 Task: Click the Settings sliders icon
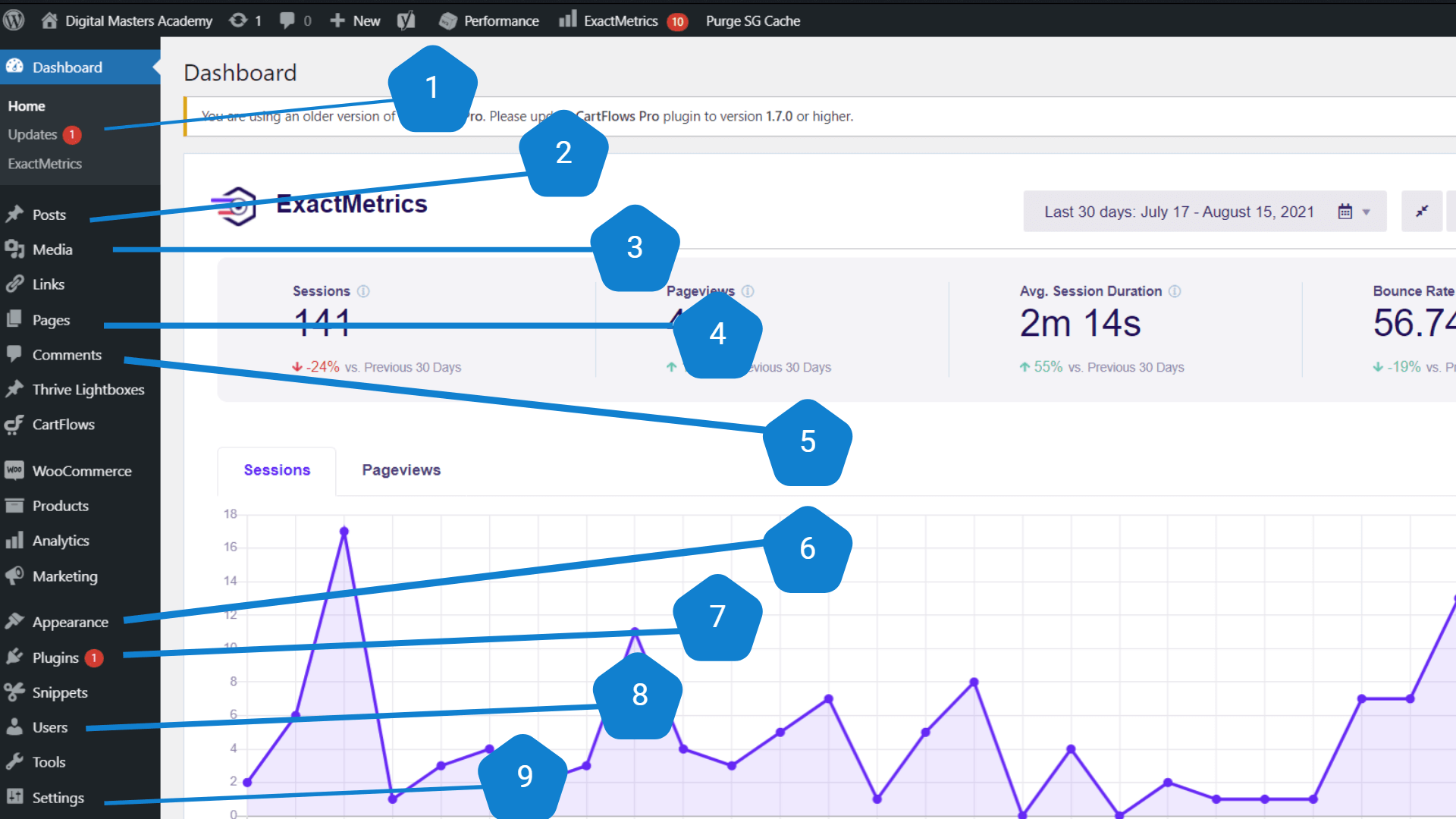[14, 796]
